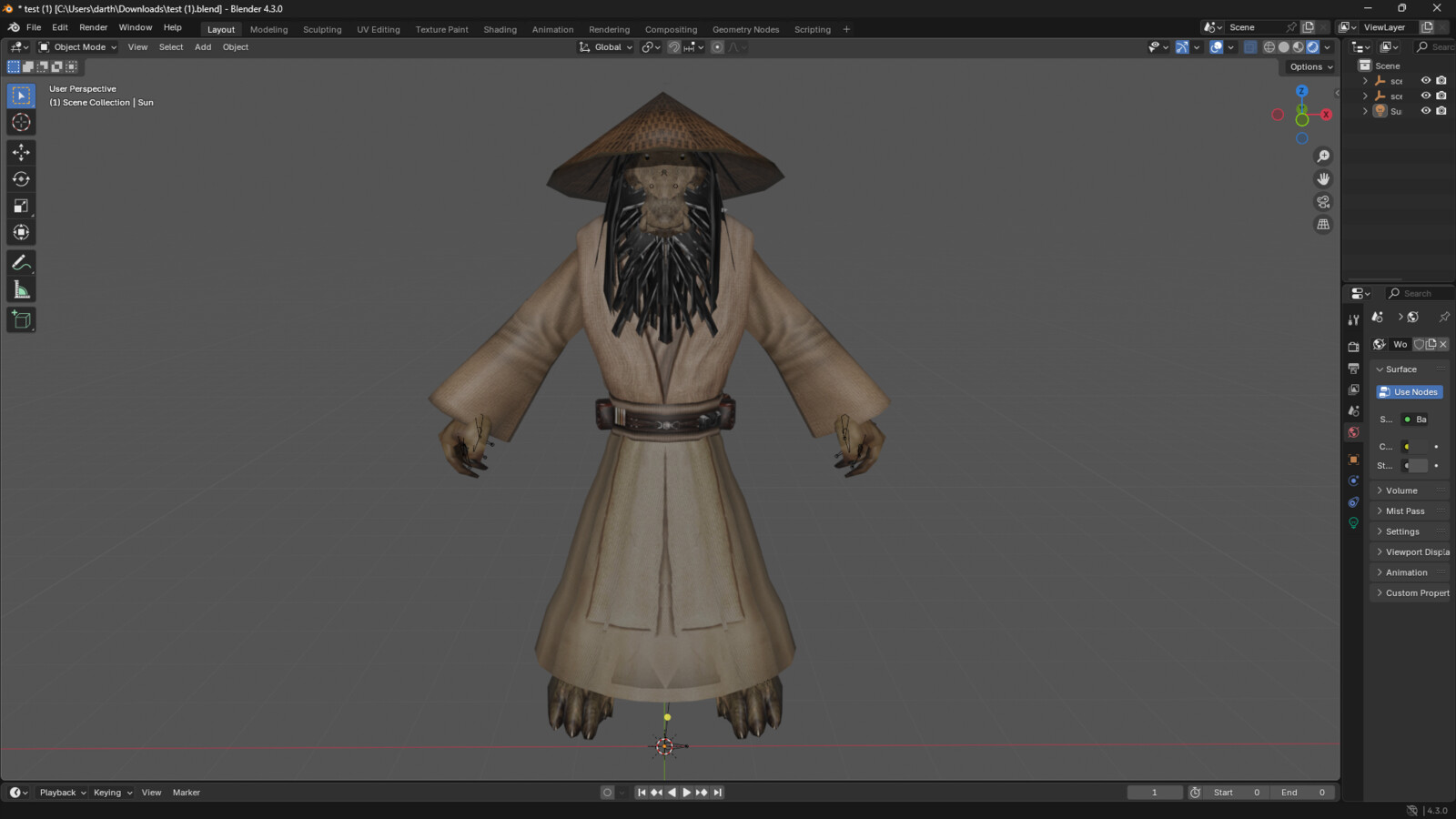
Task: Open the Scene properties tab
Action: coord(1353,411)
